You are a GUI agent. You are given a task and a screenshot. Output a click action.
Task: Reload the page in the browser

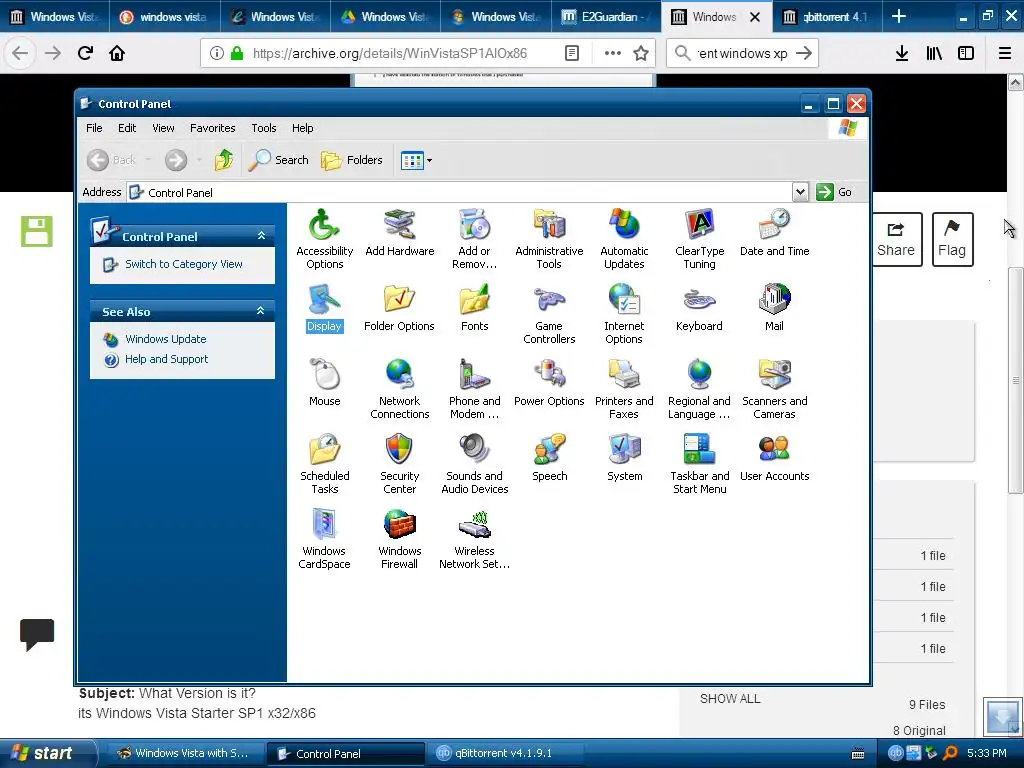(85, 54)
